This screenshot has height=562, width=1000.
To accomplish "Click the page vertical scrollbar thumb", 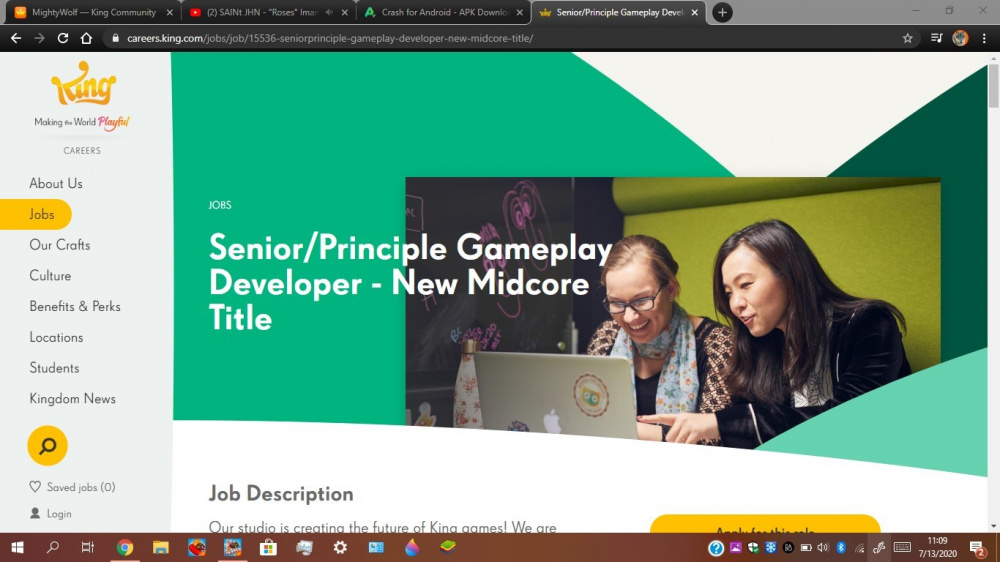I will click(993, 85).
